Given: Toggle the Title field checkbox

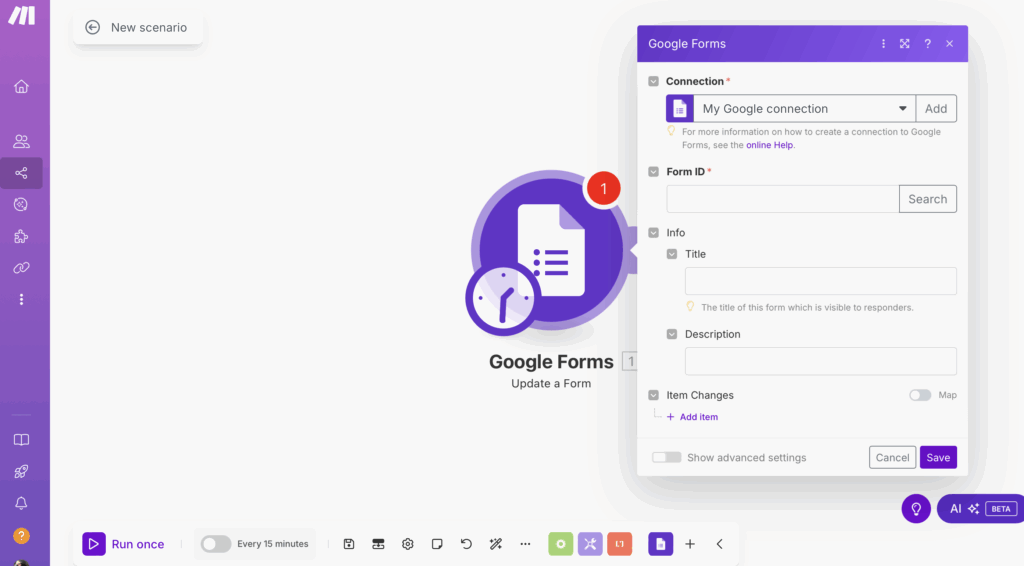Looking at the screenshot, I should pyautogui.click(x=671, y=254).
